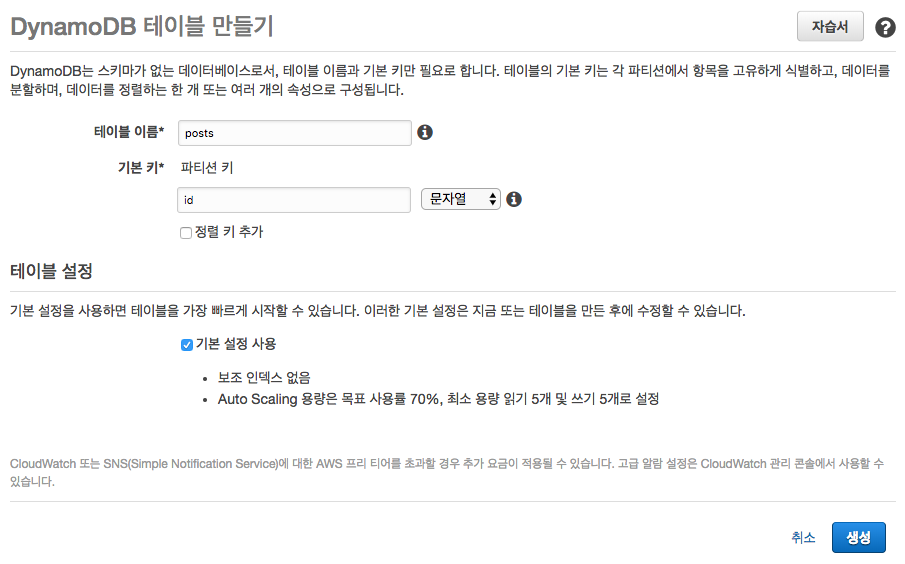Focus the 테이블 이름 input containing posts
Viewport: 905px width, 564px height.
294,133
